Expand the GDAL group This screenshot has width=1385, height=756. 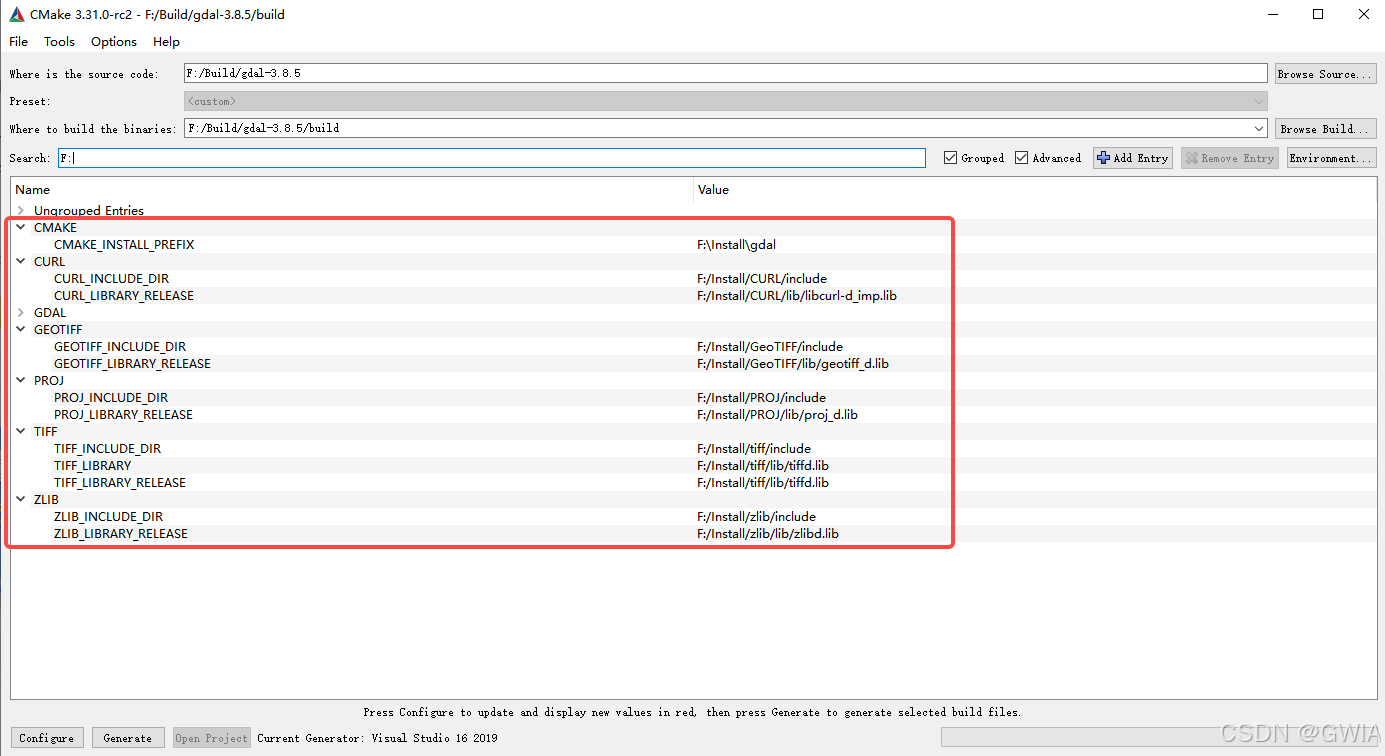coord(21,313)
